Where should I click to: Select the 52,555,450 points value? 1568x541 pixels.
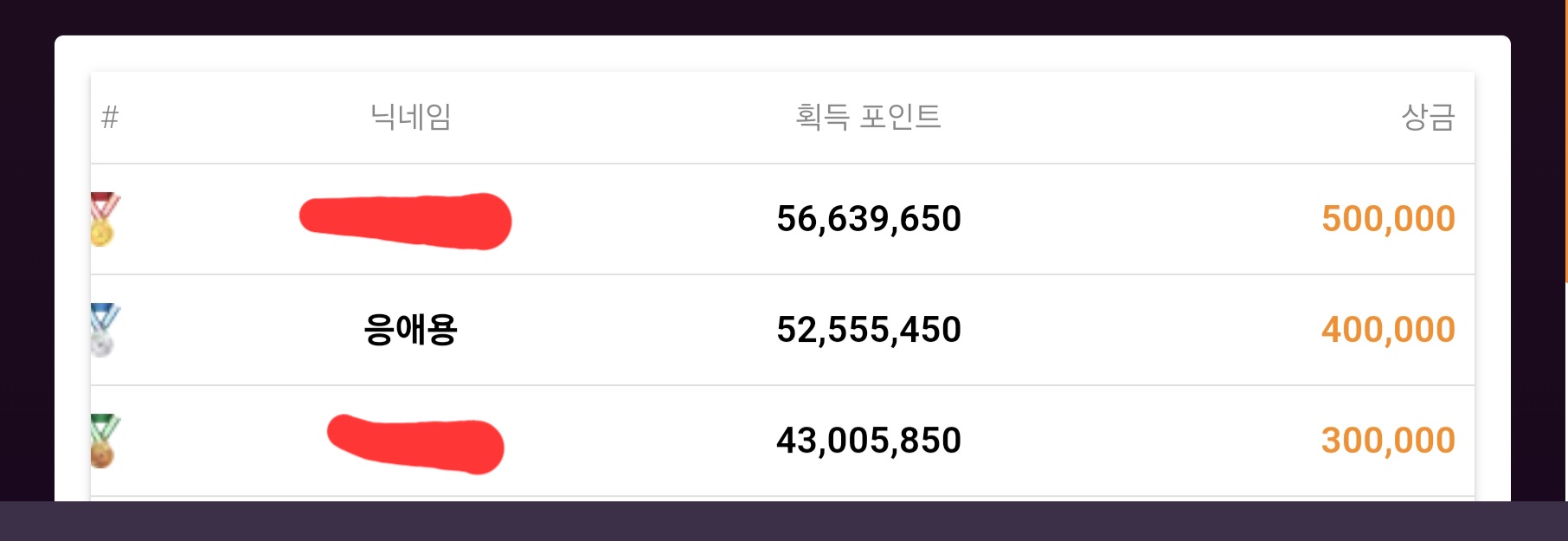pos(869,330)
